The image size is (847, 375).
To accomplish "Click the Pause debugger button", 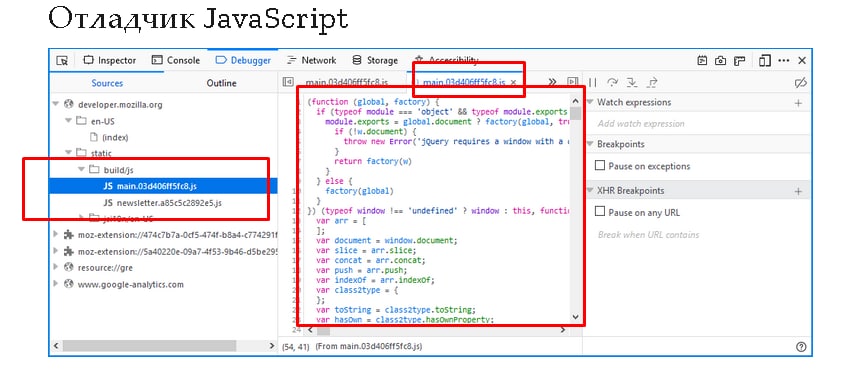I will tap(593, 83).
